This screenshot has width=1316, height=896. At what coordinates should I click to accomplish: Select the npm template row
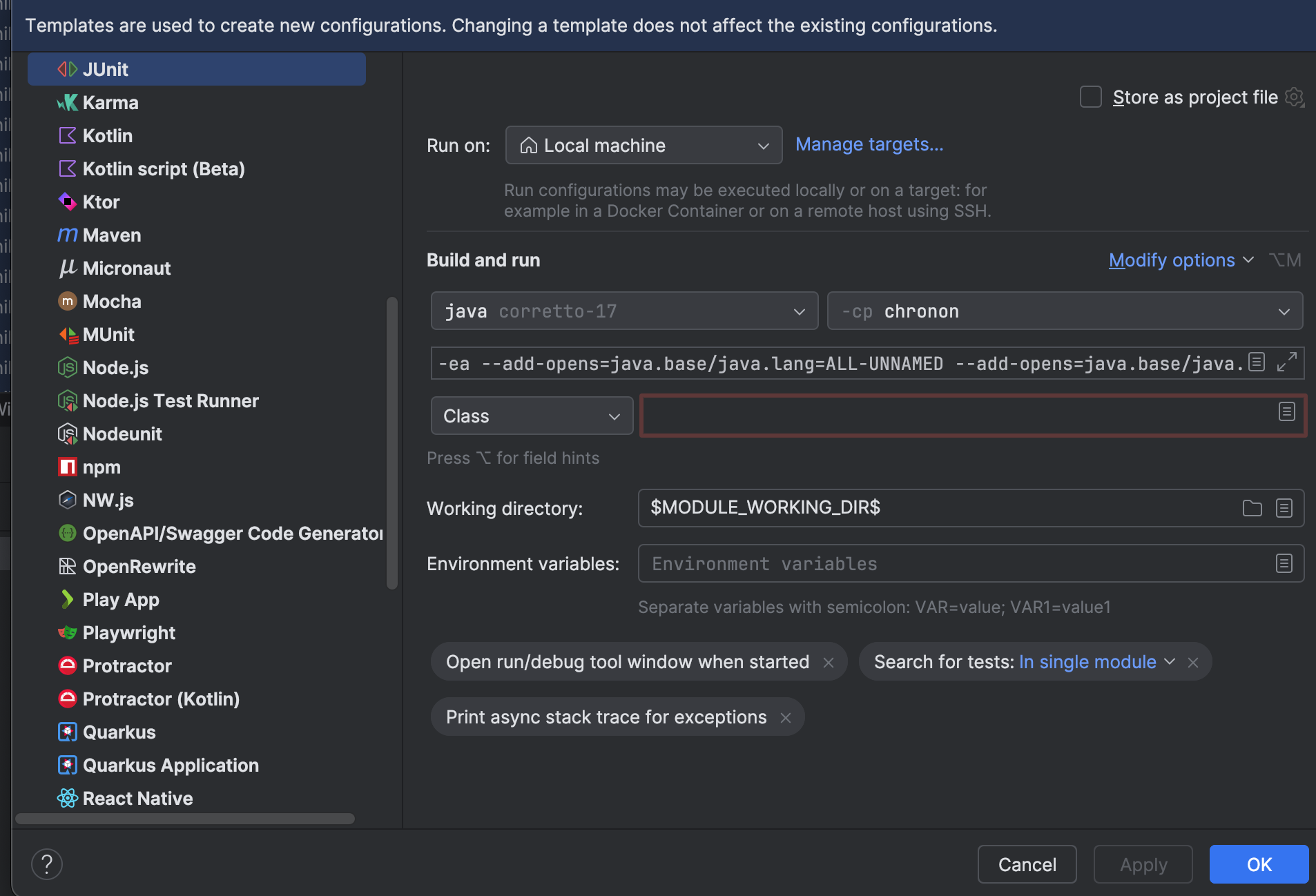point(197,467)
